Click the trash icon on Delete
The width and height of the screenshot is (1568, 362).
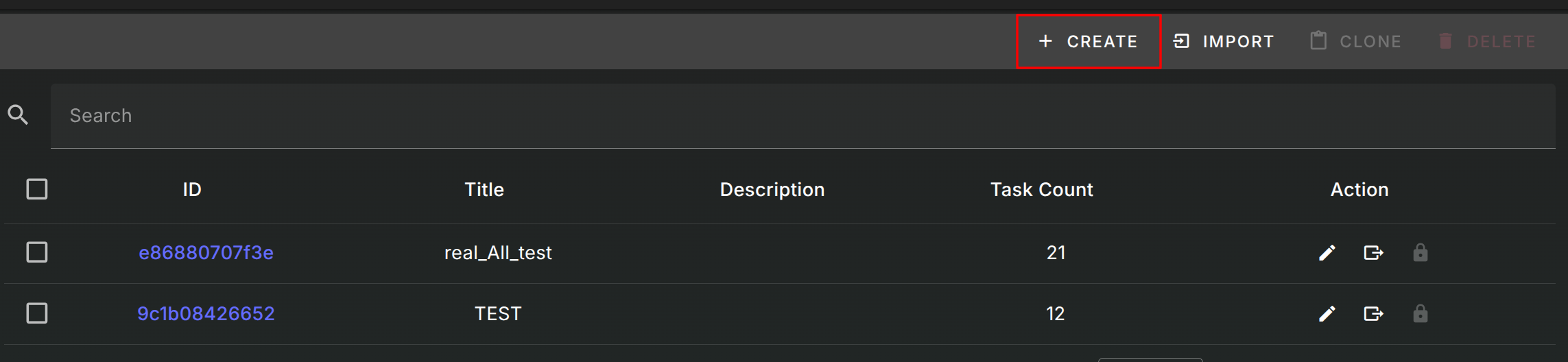1445,41
